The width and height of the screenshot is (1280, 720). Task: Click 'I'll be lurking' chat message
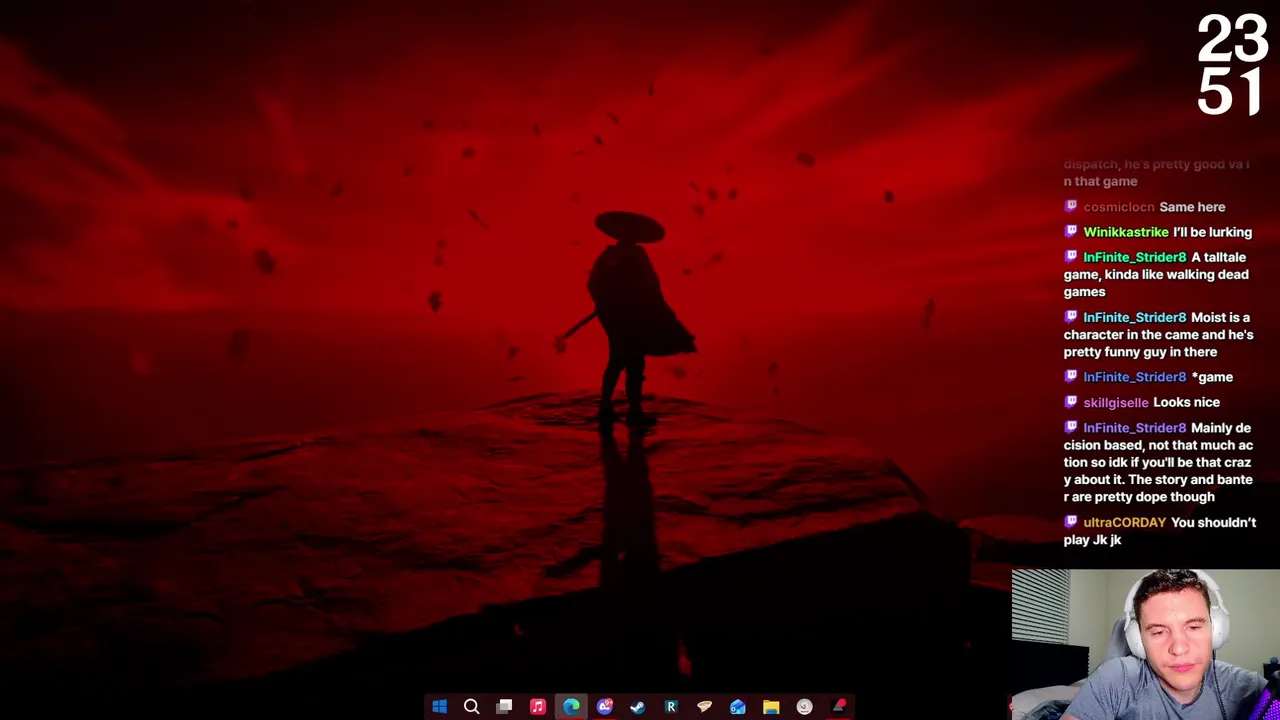pyautogui.click(x=1212, y=232)
